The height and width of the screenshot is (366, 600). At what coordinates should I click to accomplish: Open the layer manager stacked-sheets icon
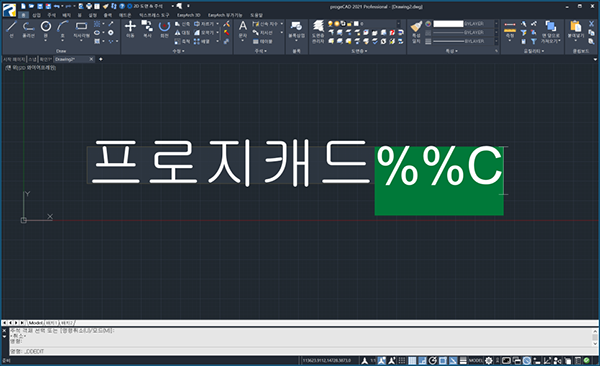[318, 26]
